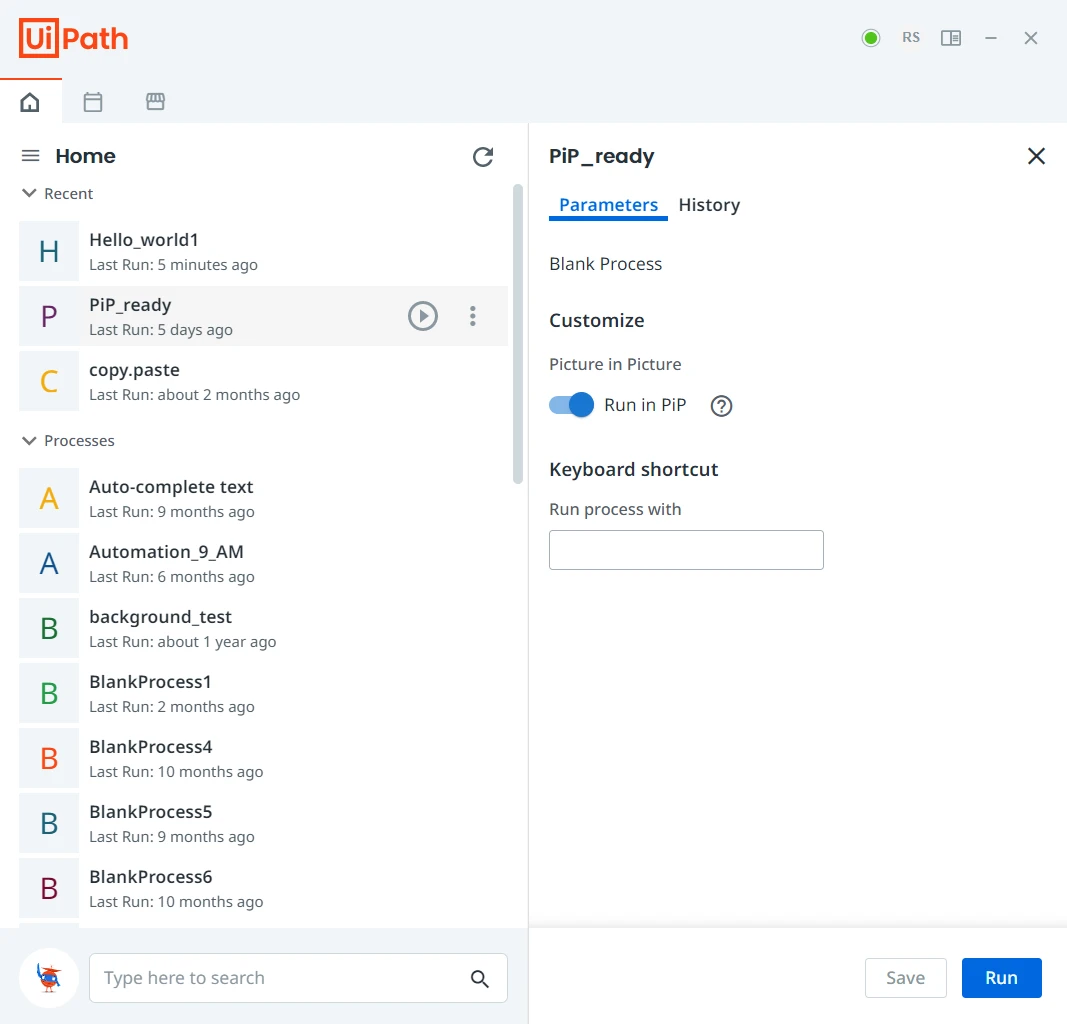
Task: Collapse the Recent section
Action: pos(29,193)
